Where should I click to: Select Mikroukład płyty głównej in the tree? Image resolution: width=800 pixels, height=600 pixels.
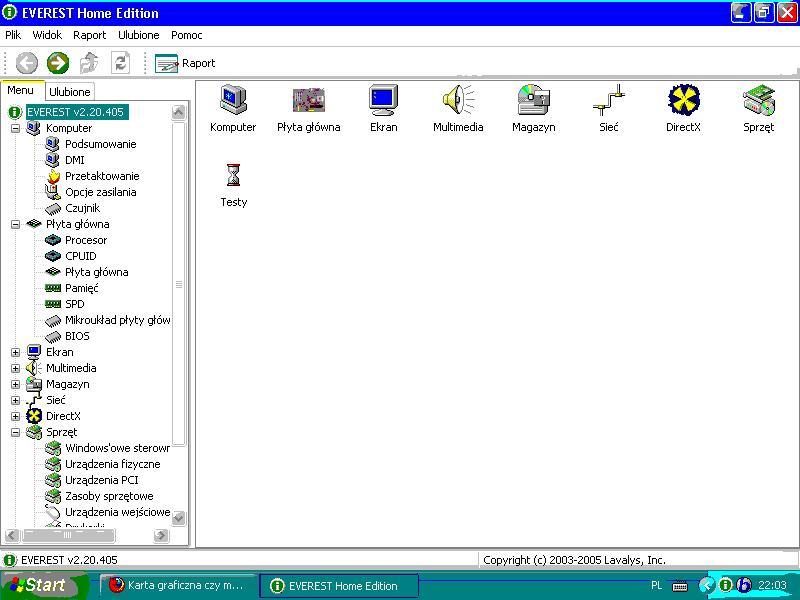(x=117, y=320)
